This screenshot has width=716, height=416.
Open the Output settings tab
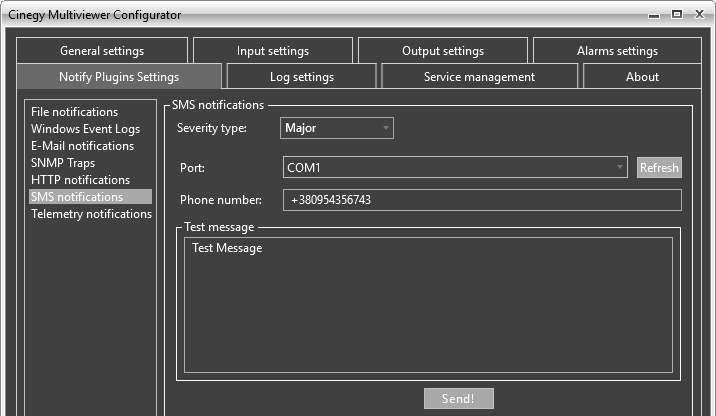pos(443,51)
